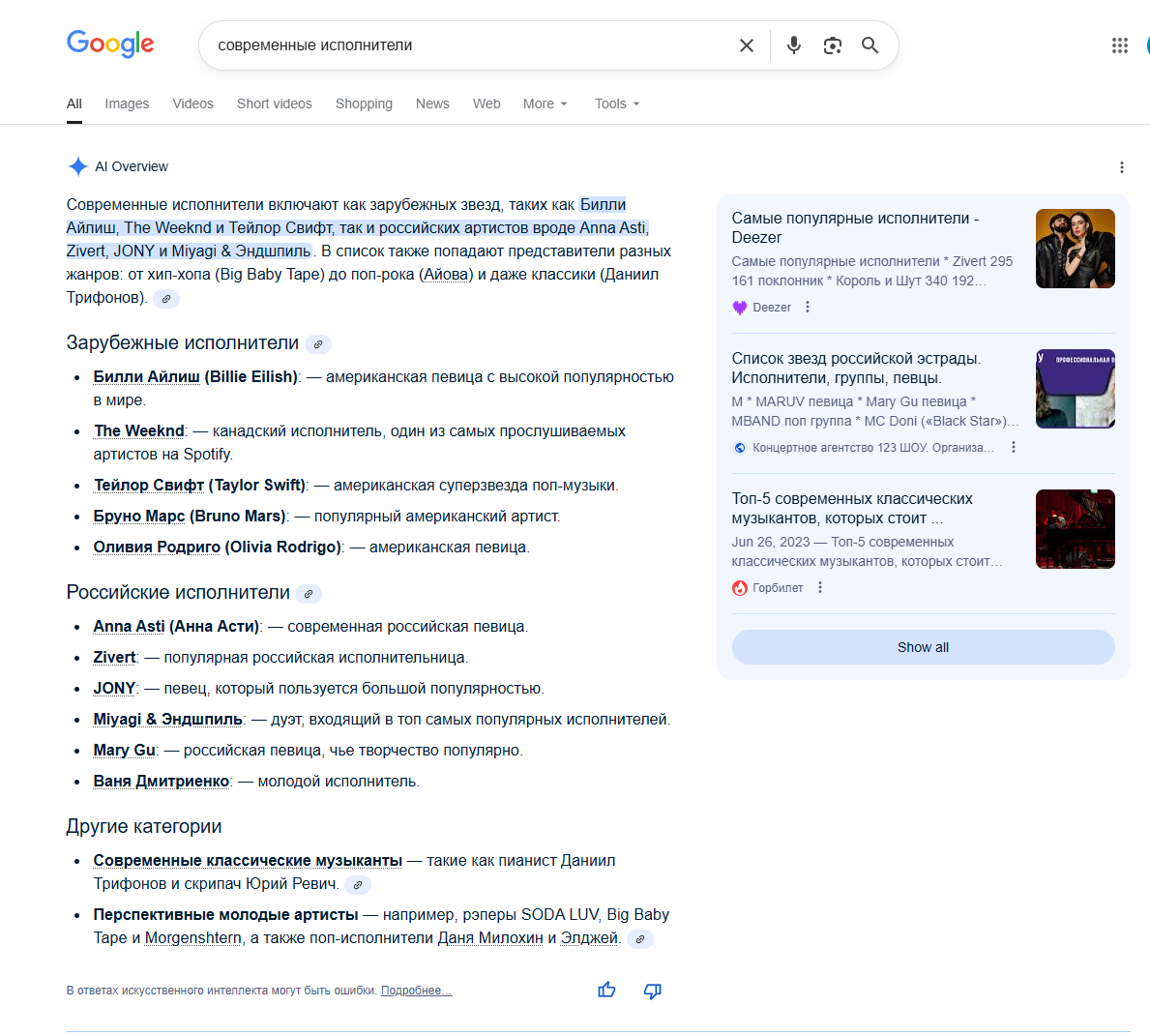
Task: Click JONY link in Russian artists list
Action: [114, 688]
